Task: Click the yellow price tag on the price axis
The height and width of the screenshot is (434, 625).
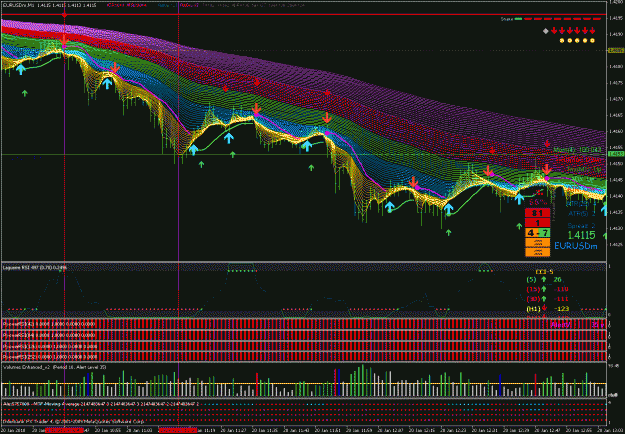Action: (615, 50)
